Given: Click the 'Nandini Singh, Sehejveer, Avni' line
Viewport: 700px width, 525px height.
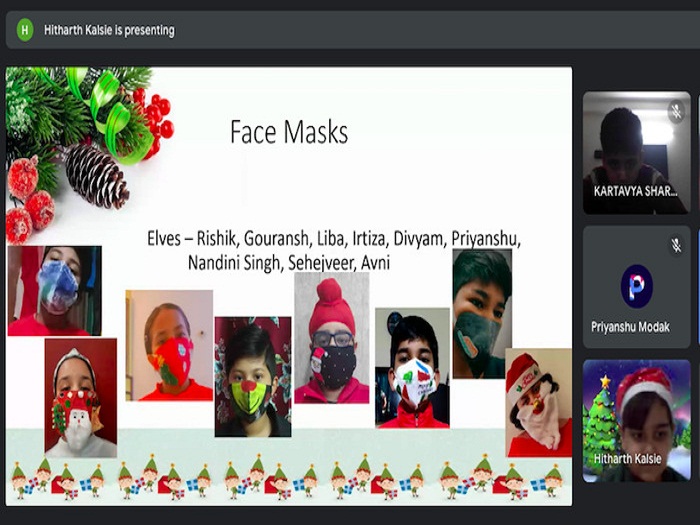Looking at the screenshot, I should [x=289, y=262].
